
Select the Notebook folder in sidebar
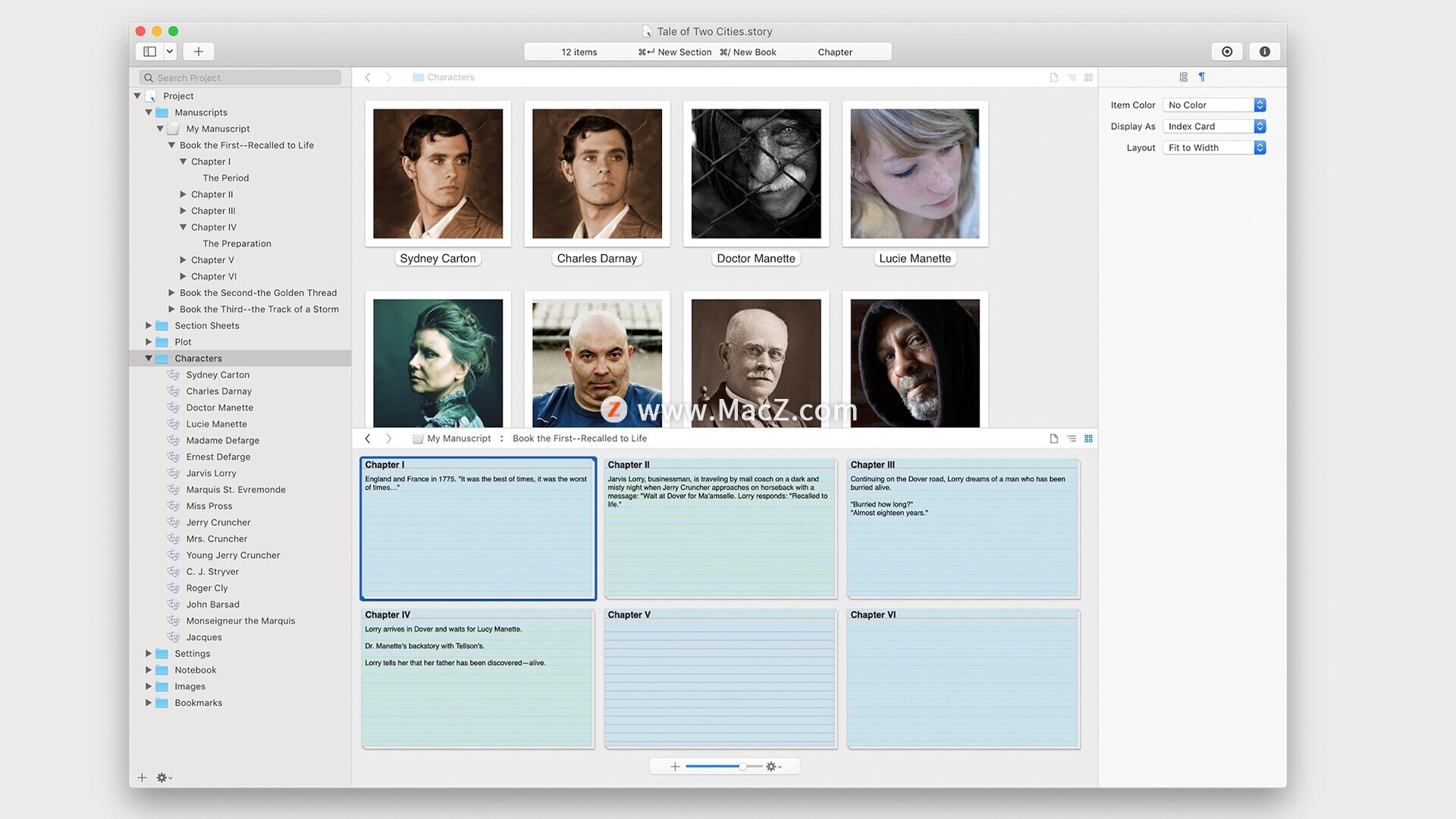(x=195, y=670)
